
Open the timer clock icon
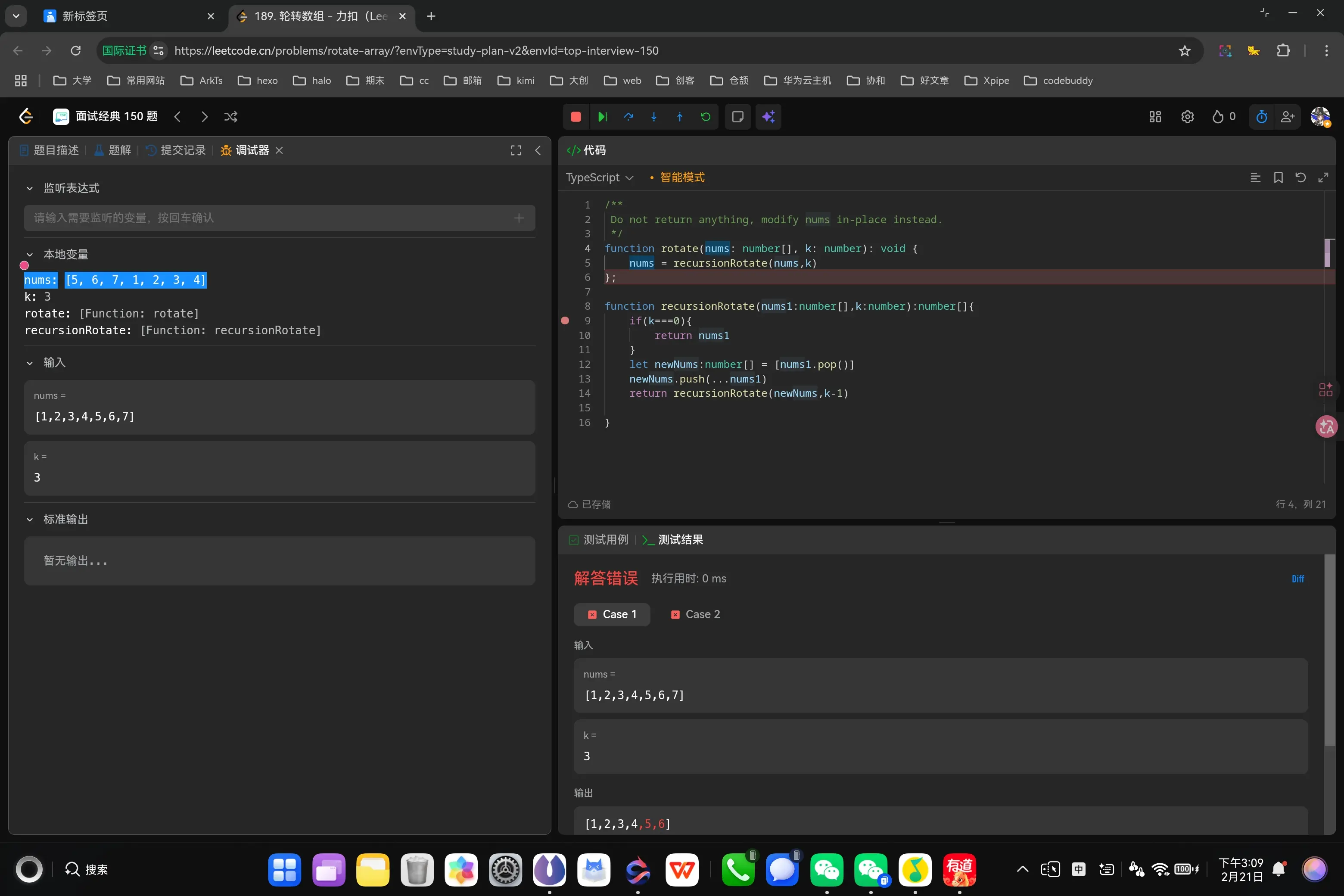1261,117
